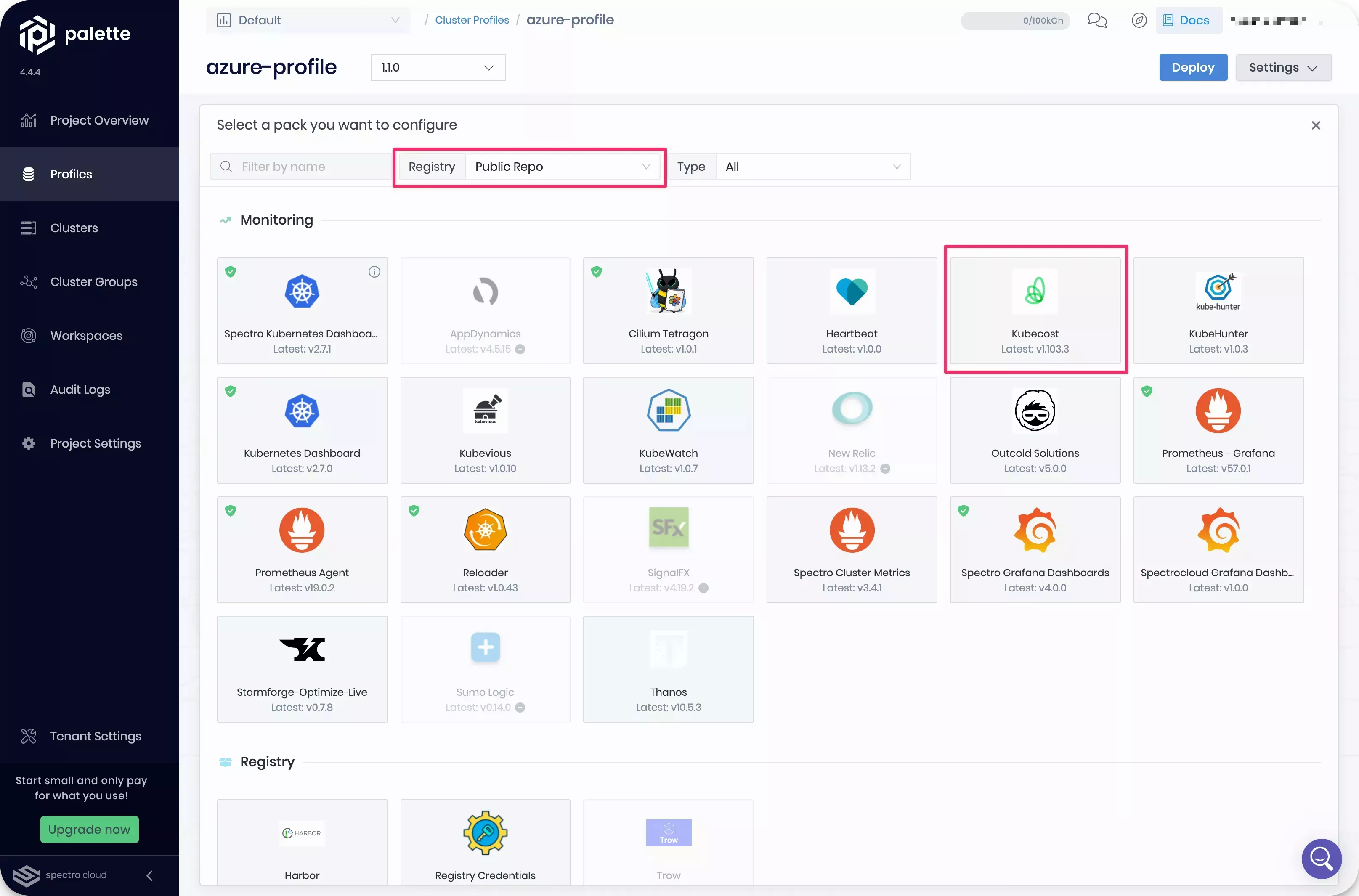Image resolution: width=1359 pixels, height=896 pixels.
Task: Expand the Default project selector
Action: click(308, 21)
